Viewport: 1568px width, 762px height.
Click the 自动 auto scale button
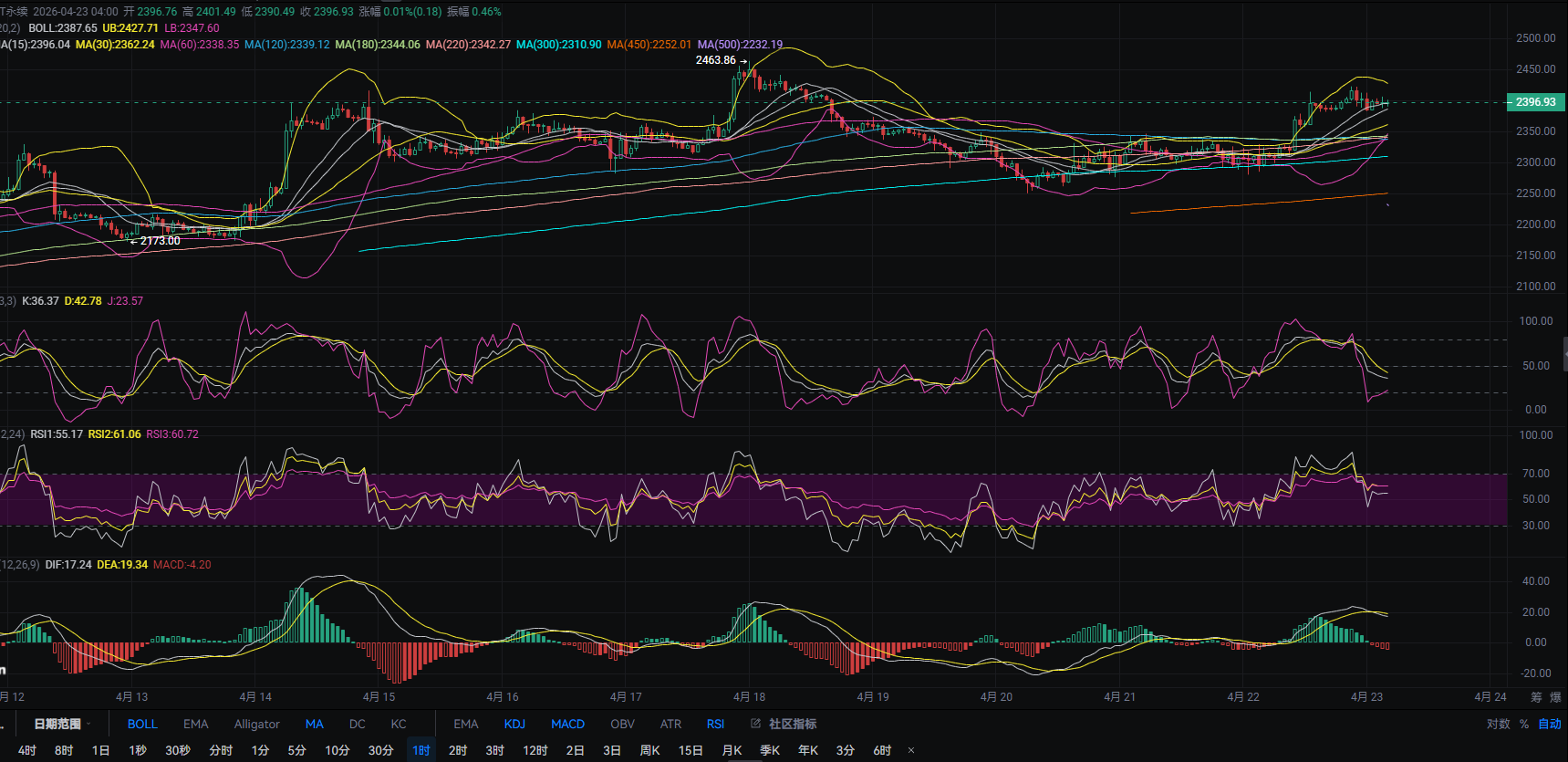1550,724
